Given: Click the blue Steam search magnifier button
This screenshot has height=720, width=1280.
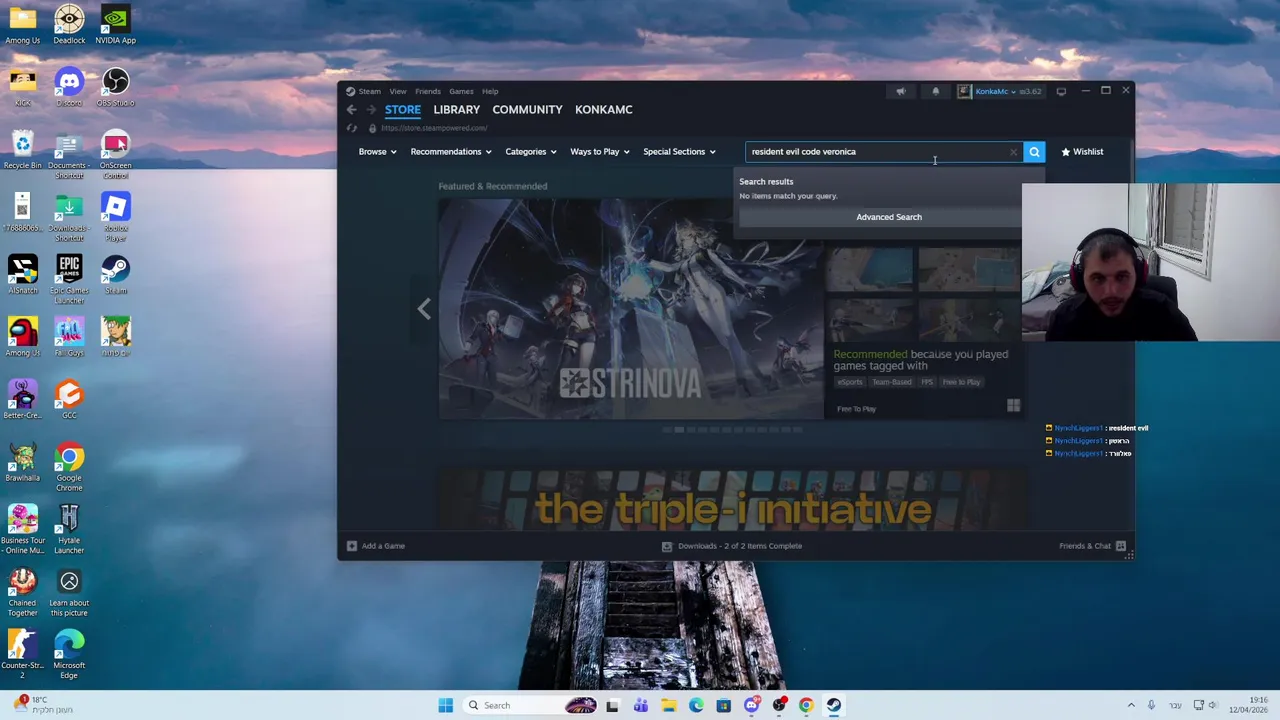Looking at the screenshot, I should click(1034, 152).
